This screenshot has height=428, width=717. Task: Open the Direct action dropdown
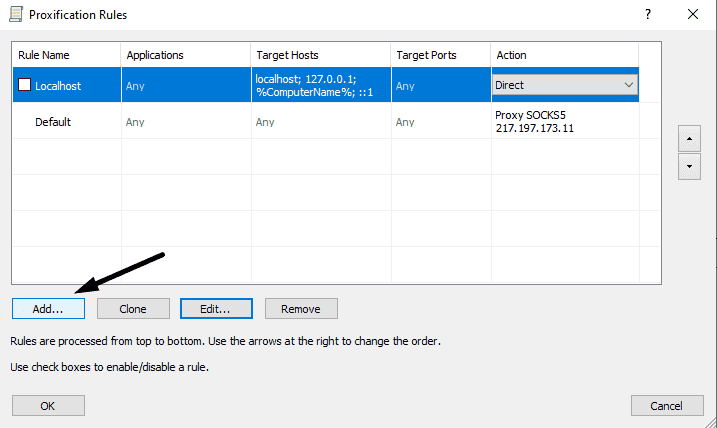tap(628, 86)
